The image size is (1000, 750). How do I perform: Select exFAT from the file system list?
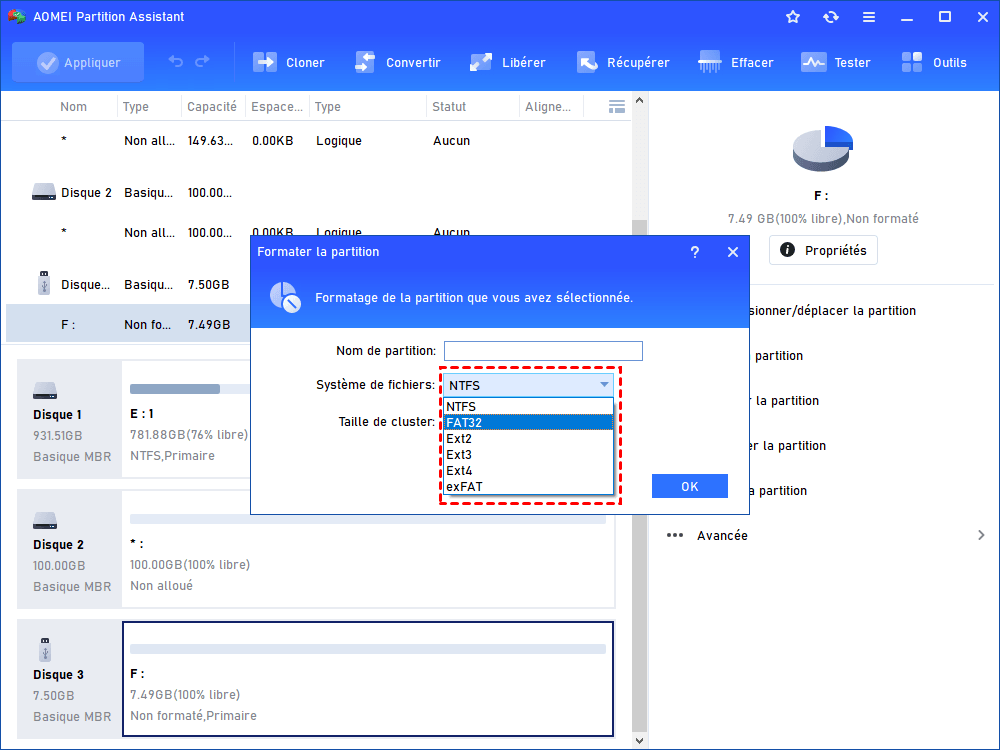(x=528, y=486)
